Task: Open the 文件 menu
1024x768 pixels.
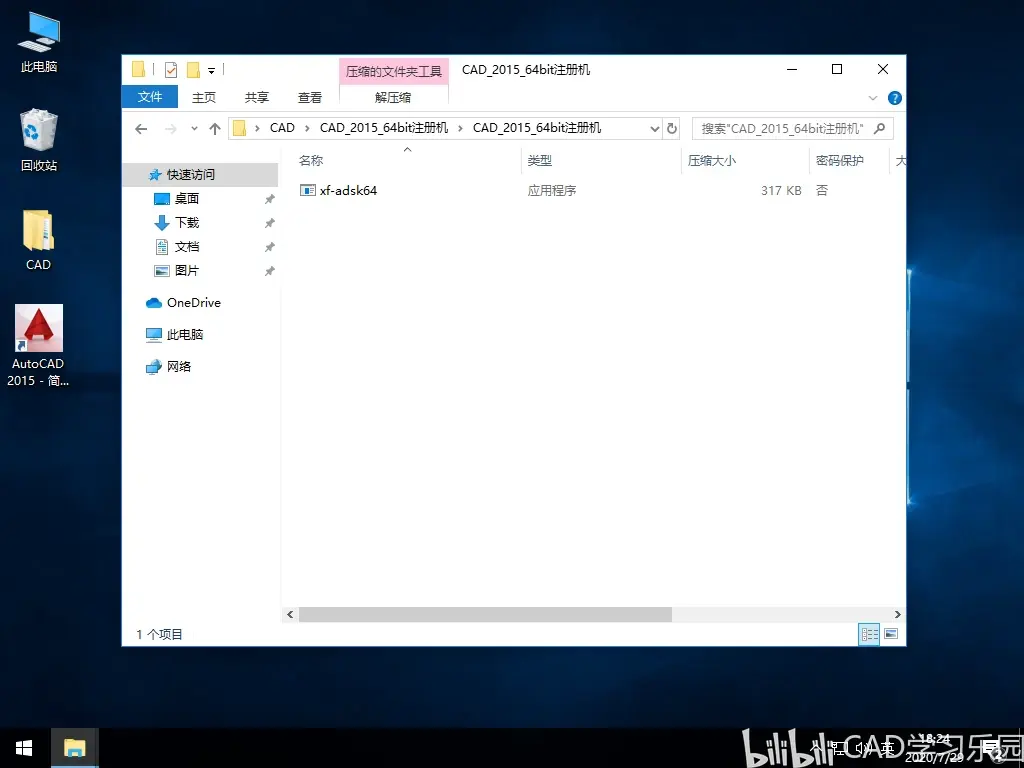Action: click(150, 97)
